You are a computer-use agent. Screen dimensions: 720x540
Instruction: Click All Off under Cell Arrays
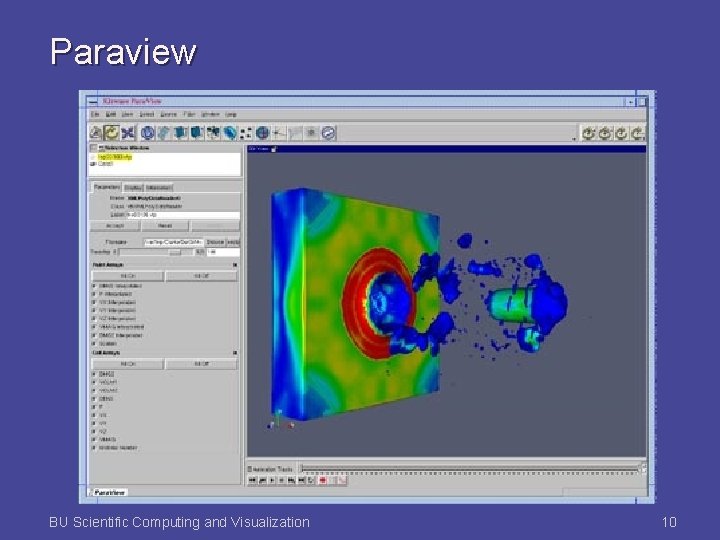click(201, 364)
